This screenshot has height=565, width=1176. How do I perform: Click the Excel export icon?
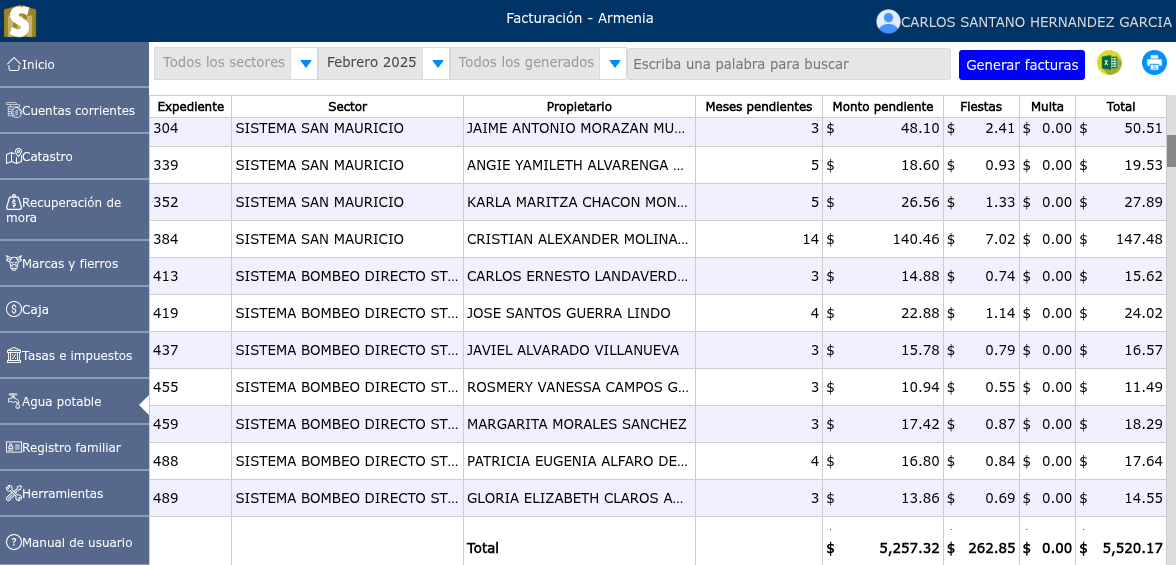point(1109,63)
